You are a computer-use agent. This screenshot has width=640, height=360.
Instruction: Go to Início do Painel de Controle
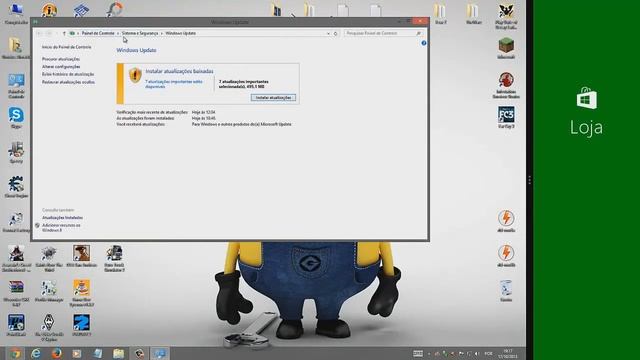click(x=67, y=47)
